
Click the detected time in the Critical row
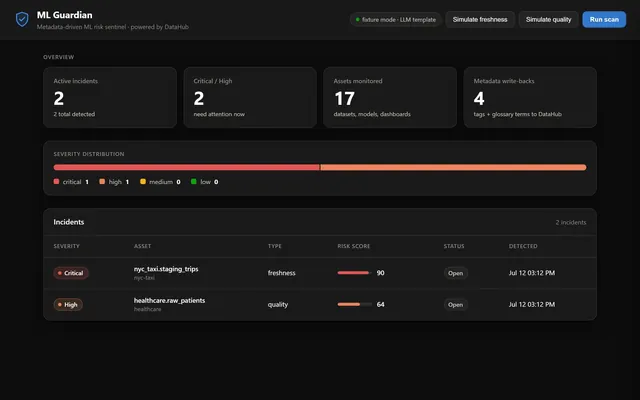531,273
